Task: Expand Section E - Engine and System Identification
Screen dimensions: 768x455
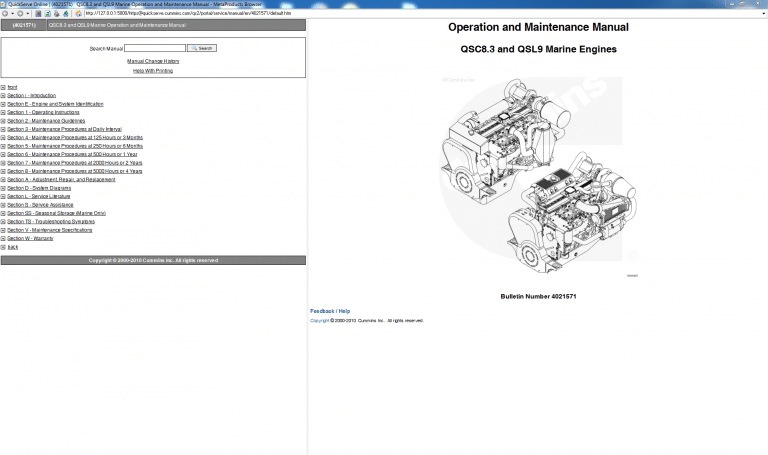Action: [3, 104]
